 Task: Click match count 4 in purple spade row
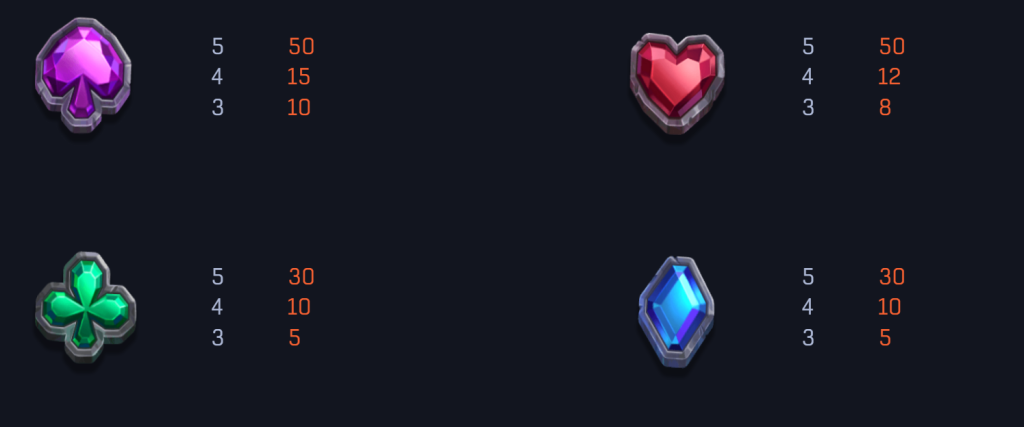217,77
